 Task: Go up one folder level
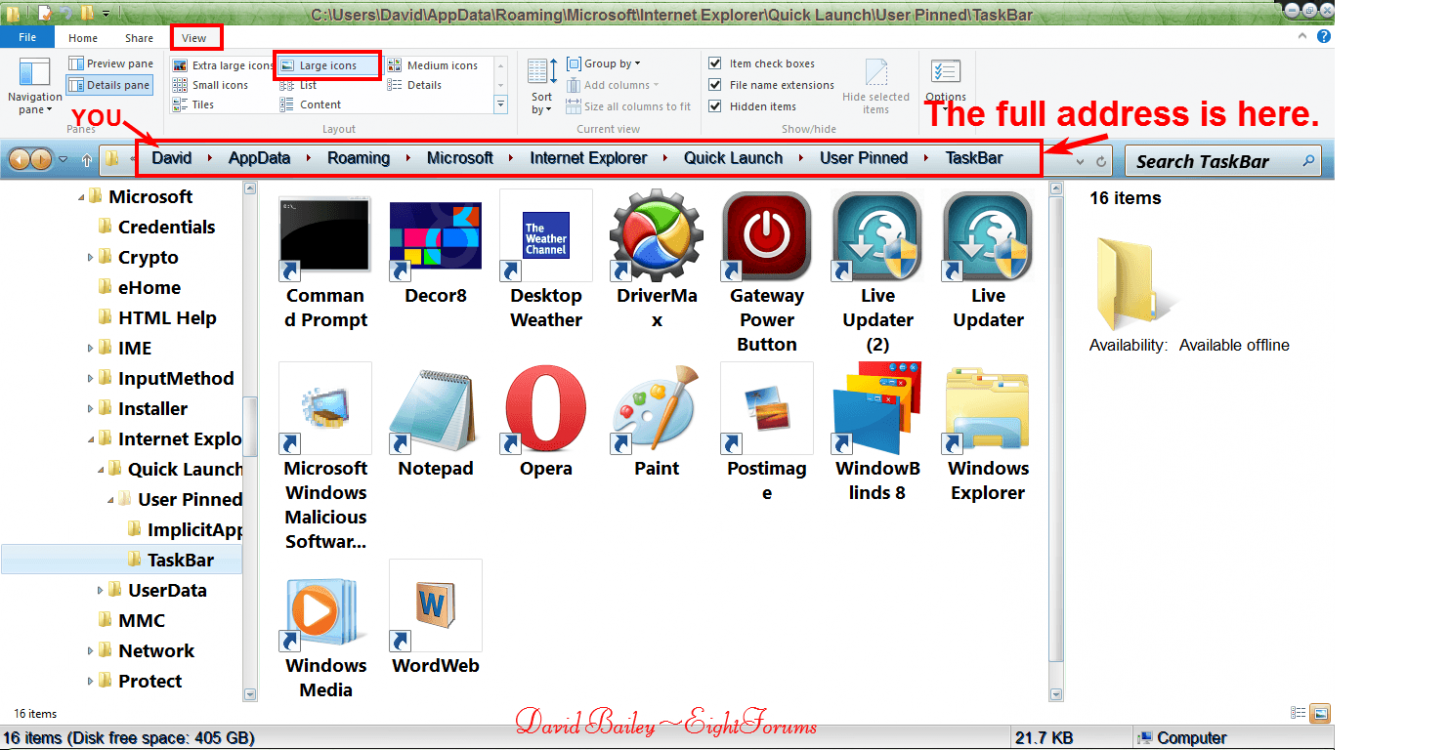87,160
